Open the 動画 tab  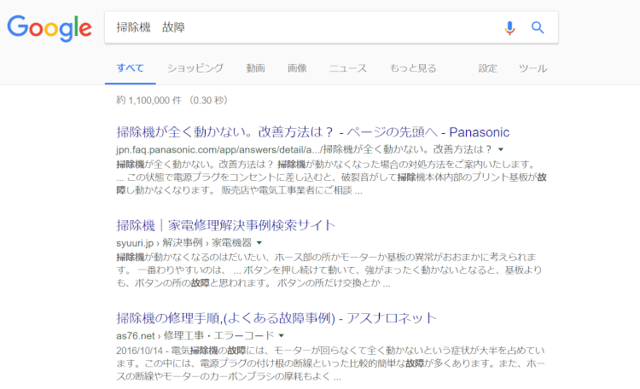click(x=256, y=68)
